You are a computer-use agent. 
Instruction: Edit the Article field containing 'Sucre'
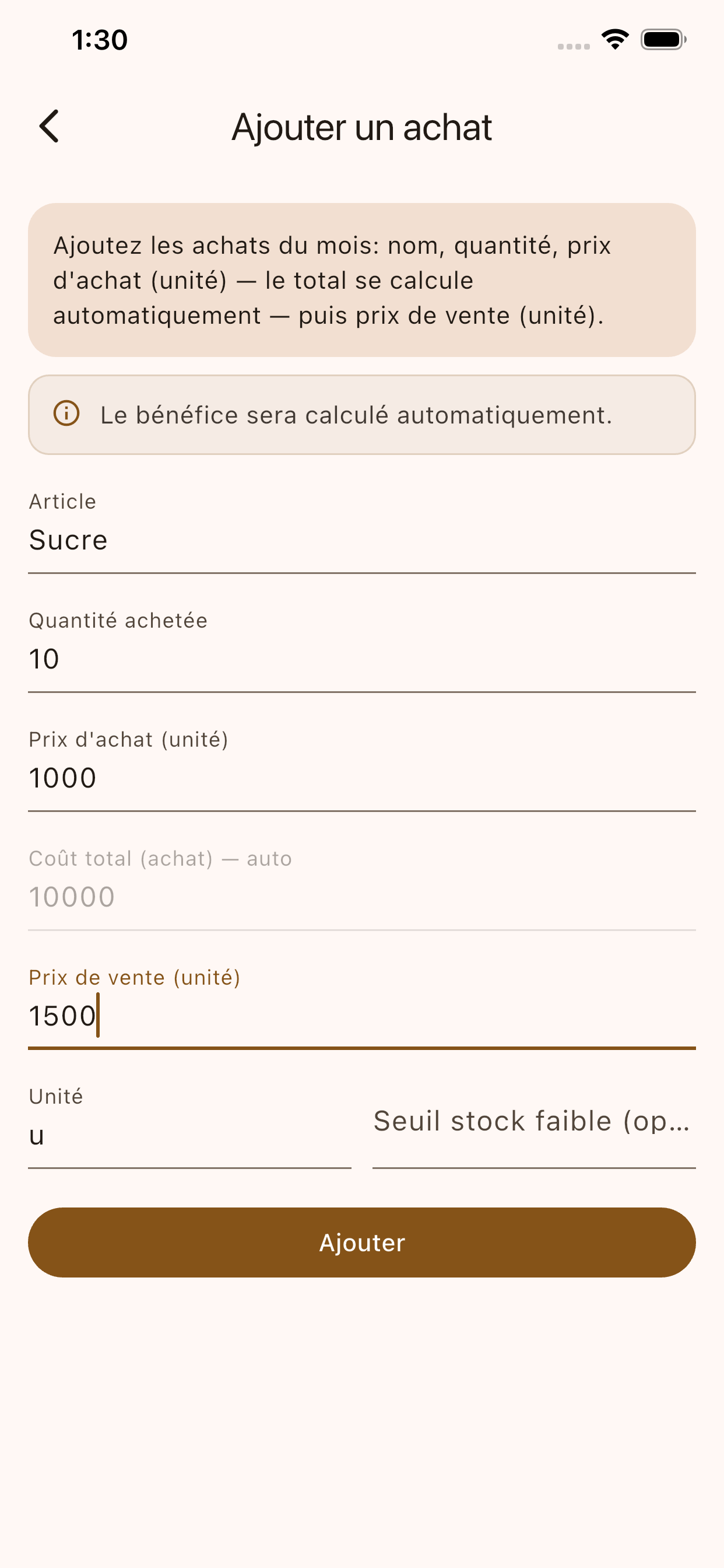(x=361, y=540)
